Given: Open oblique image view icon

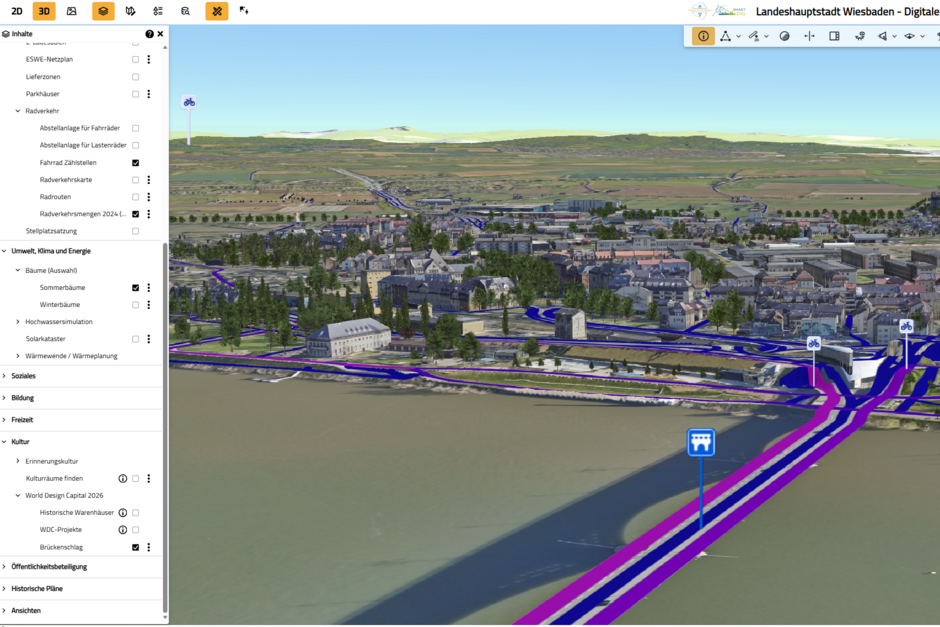Looking at the screenshot, I should 72,11.
